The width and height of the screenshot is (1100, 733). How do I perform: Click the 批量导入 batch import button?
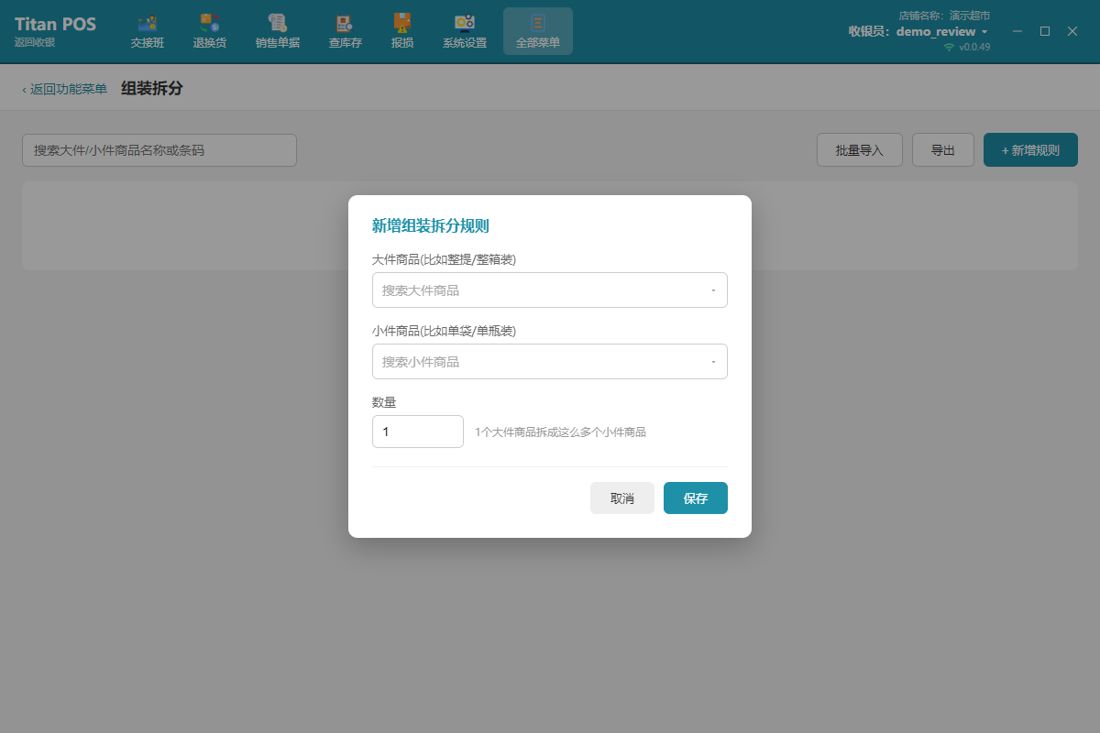pyautogui.click(x=859, y=150)
